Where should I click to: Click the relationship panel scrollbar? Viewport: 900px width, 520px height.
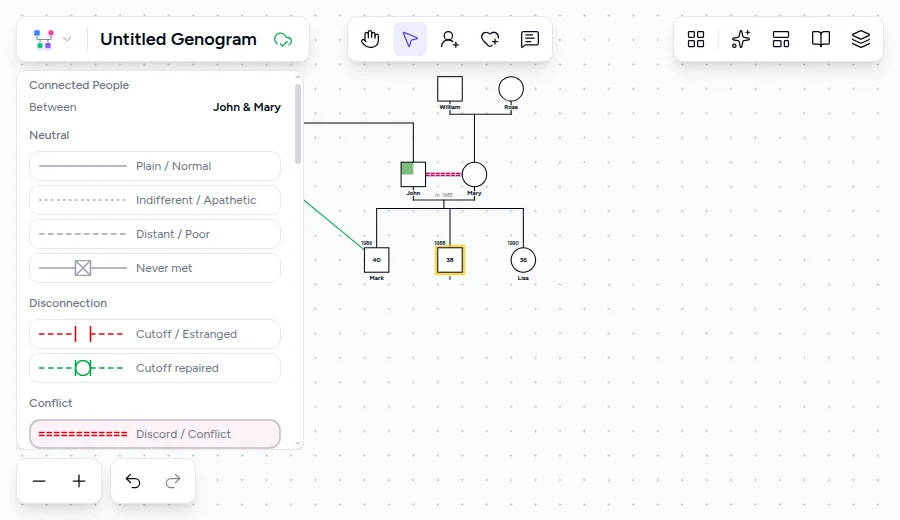point(298,123)
